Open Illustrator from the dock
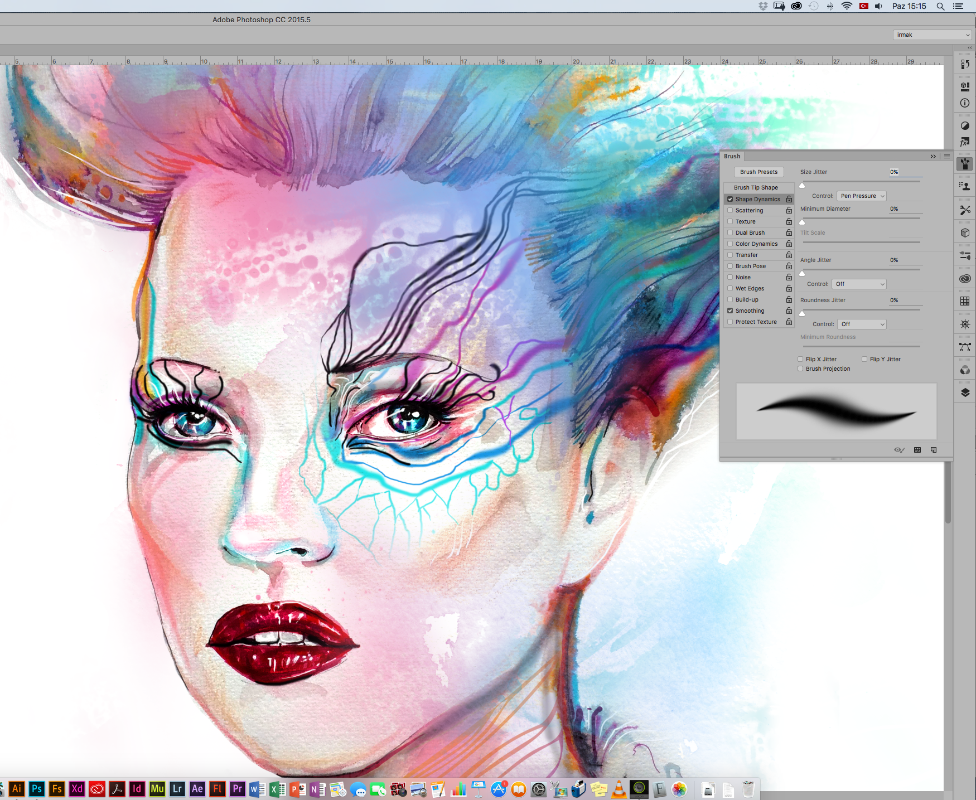Image resolution: width=976 pixels, height=800 pixels. click(x=17, y=789)
